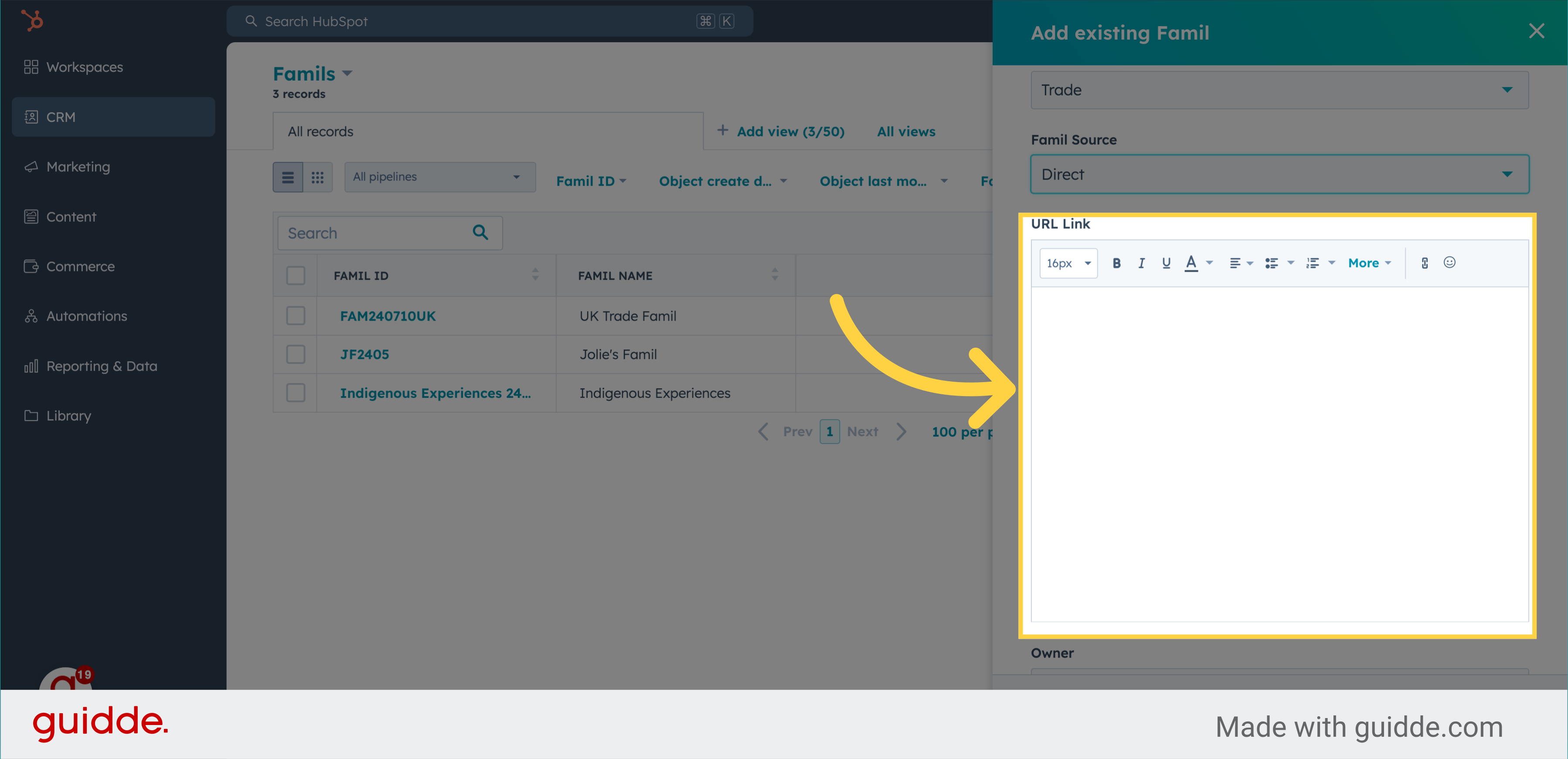Switch to grid board view icon
Image resolution: width=1568 pixels, height=759 pixels.
317,178
